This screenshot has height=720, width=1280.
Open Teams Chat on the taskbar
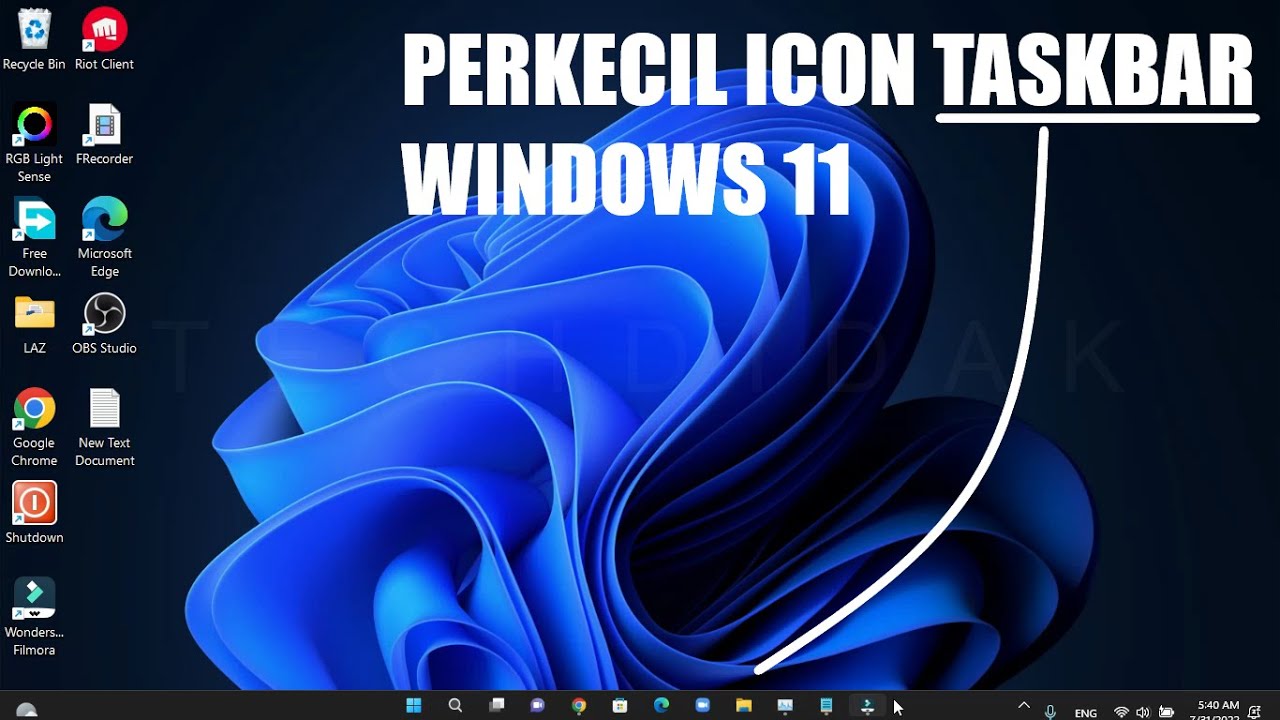click(x=537, y=706)
